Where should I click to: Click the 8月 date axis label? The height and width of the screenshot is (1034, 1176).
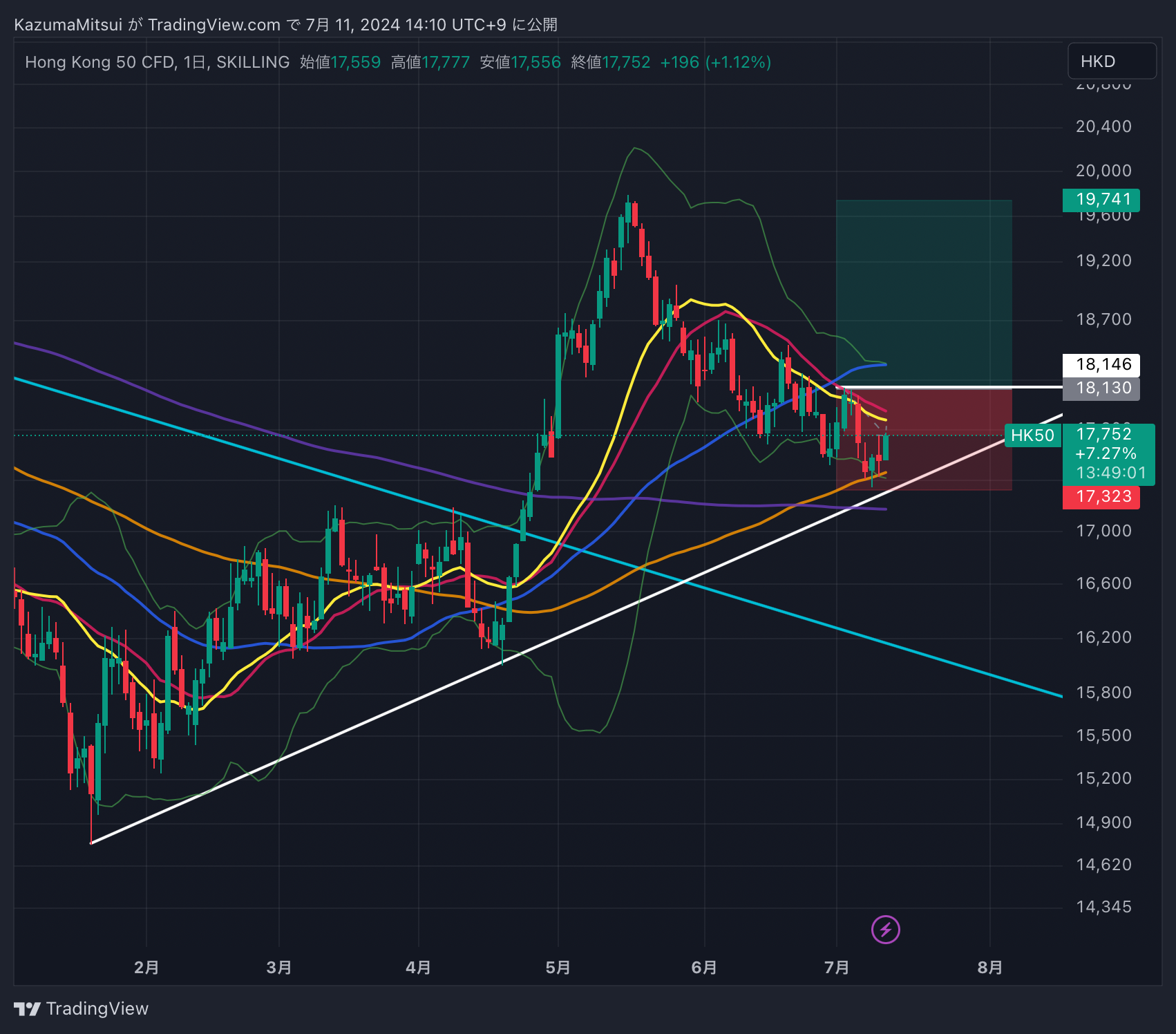click(990, 967)
